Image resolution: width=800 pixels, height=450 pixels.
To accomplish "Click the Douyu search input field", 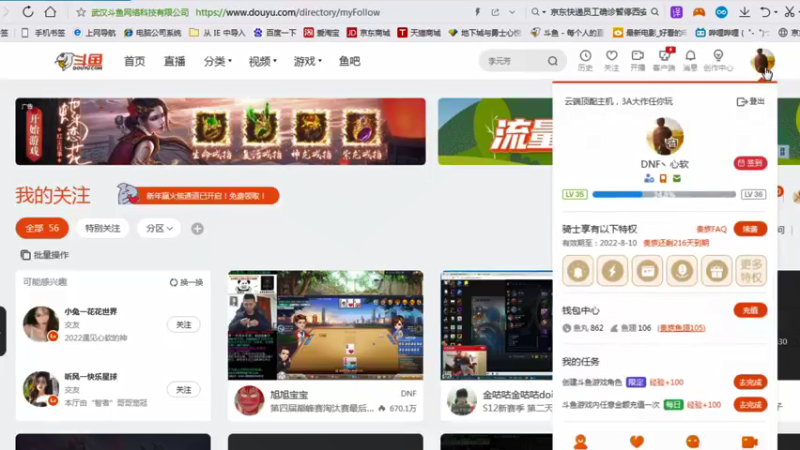I will (515, 61).
